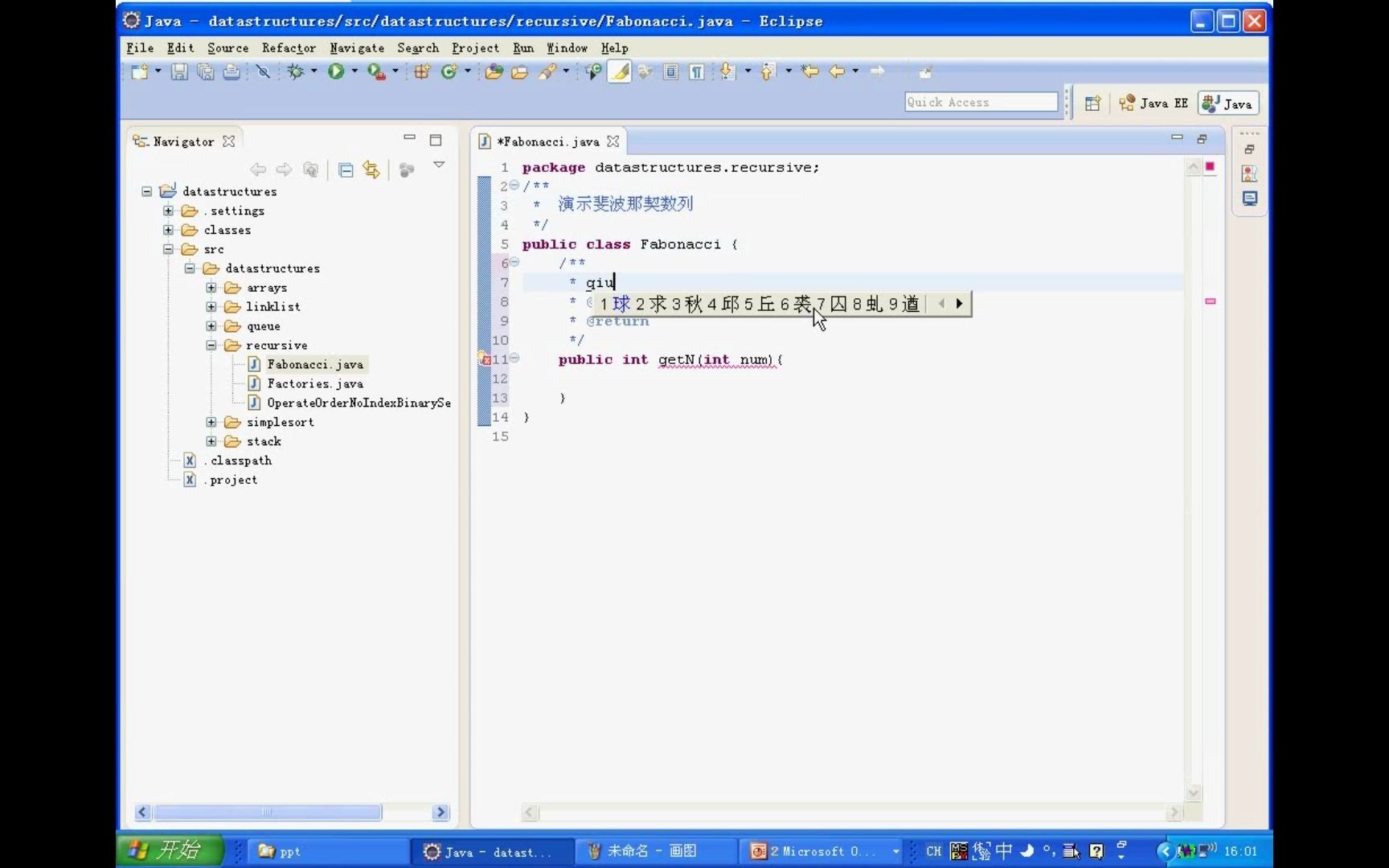Click the Save All toolbar icon

pos(206,72)
